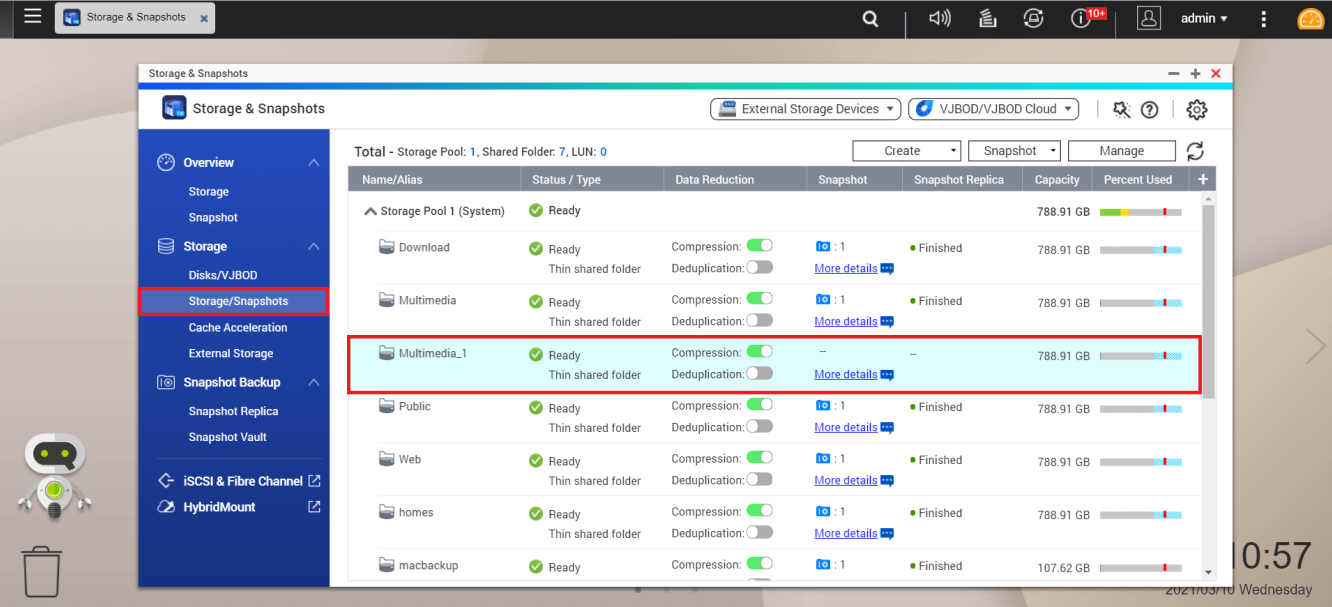Select Disks/VJBOD in the sidebar

222,275
